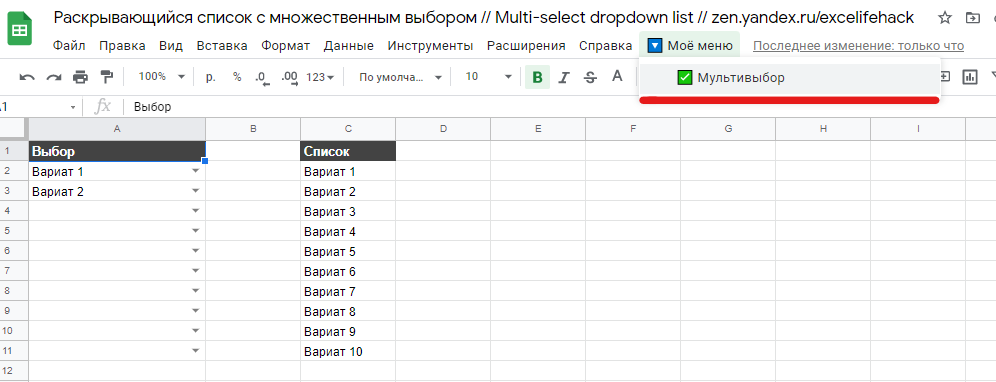This screenshot has height=382, width=996.
Task: Select list cell Вариат 6
Action: pos(348,271)
